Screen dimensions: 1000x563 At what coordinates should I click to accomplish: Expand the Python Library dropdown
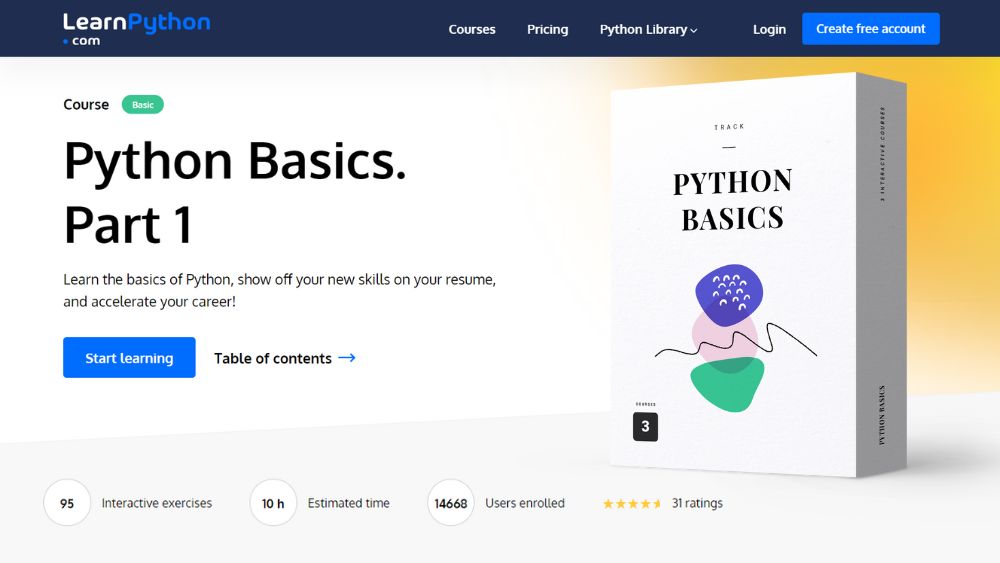tap(648, 29)
